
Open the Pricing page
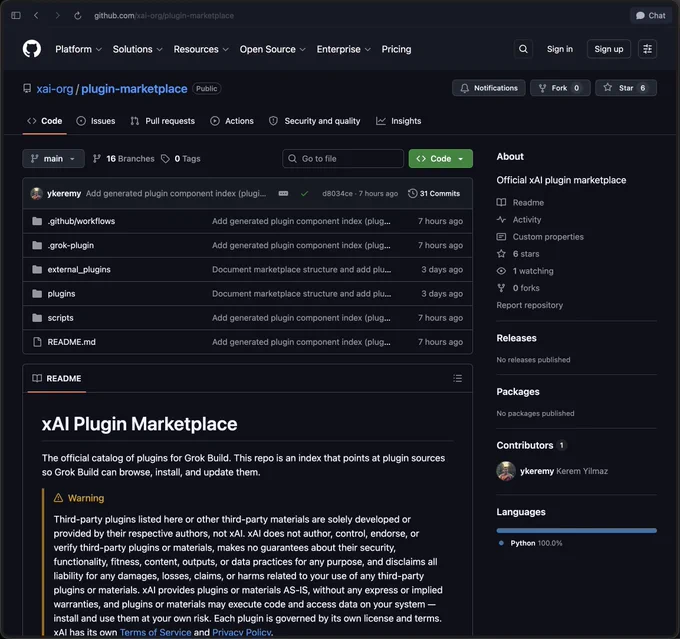(396, 49)
